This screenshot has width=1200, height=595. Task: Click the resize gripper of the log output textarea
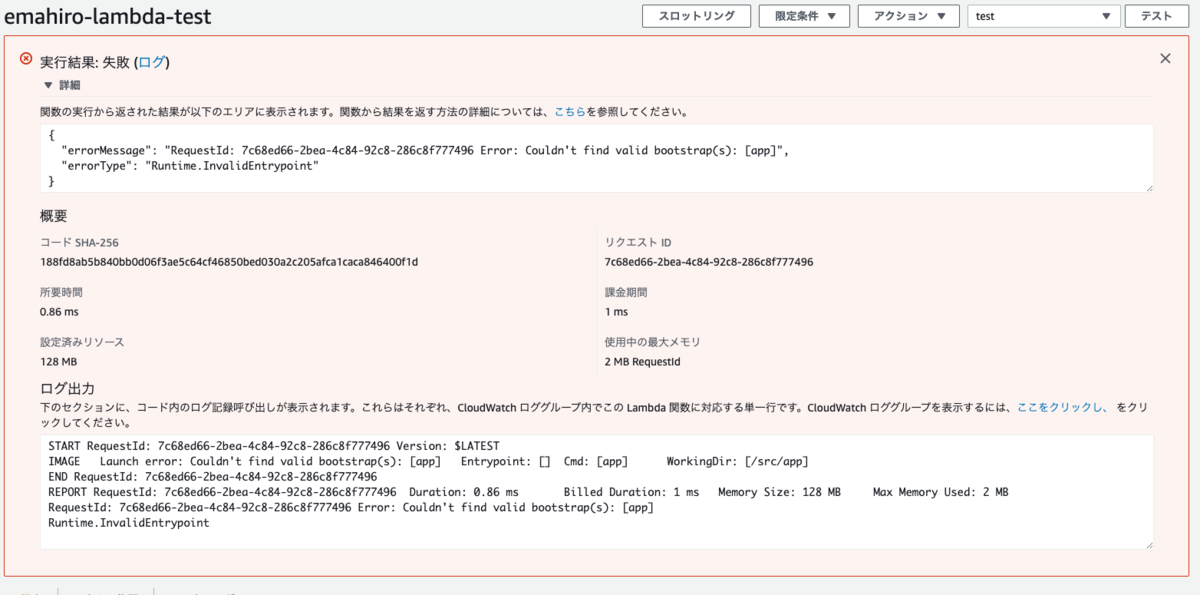coord(1148,544)
